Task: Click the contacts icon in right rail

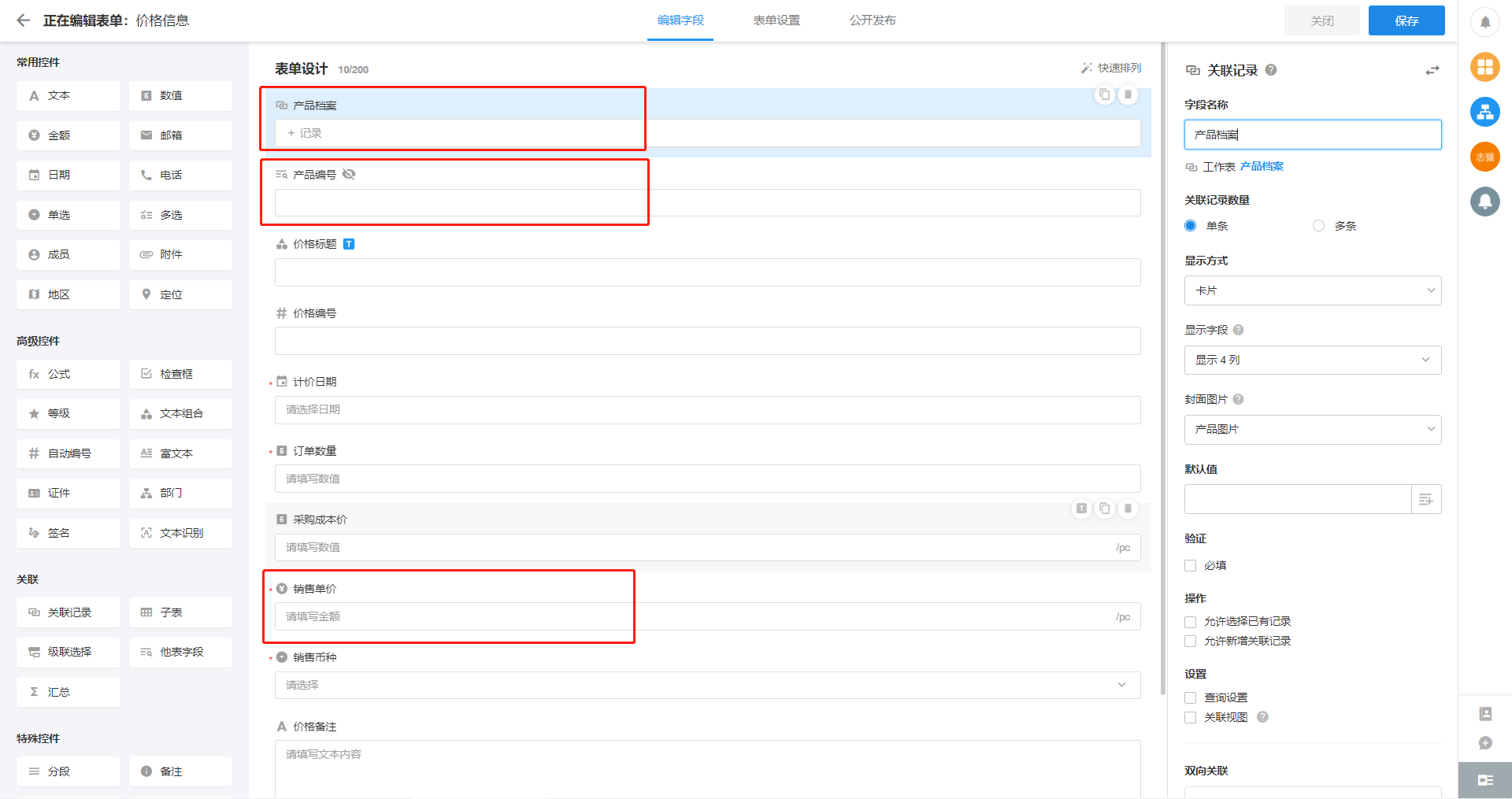Action: (x=1485, y=714)
